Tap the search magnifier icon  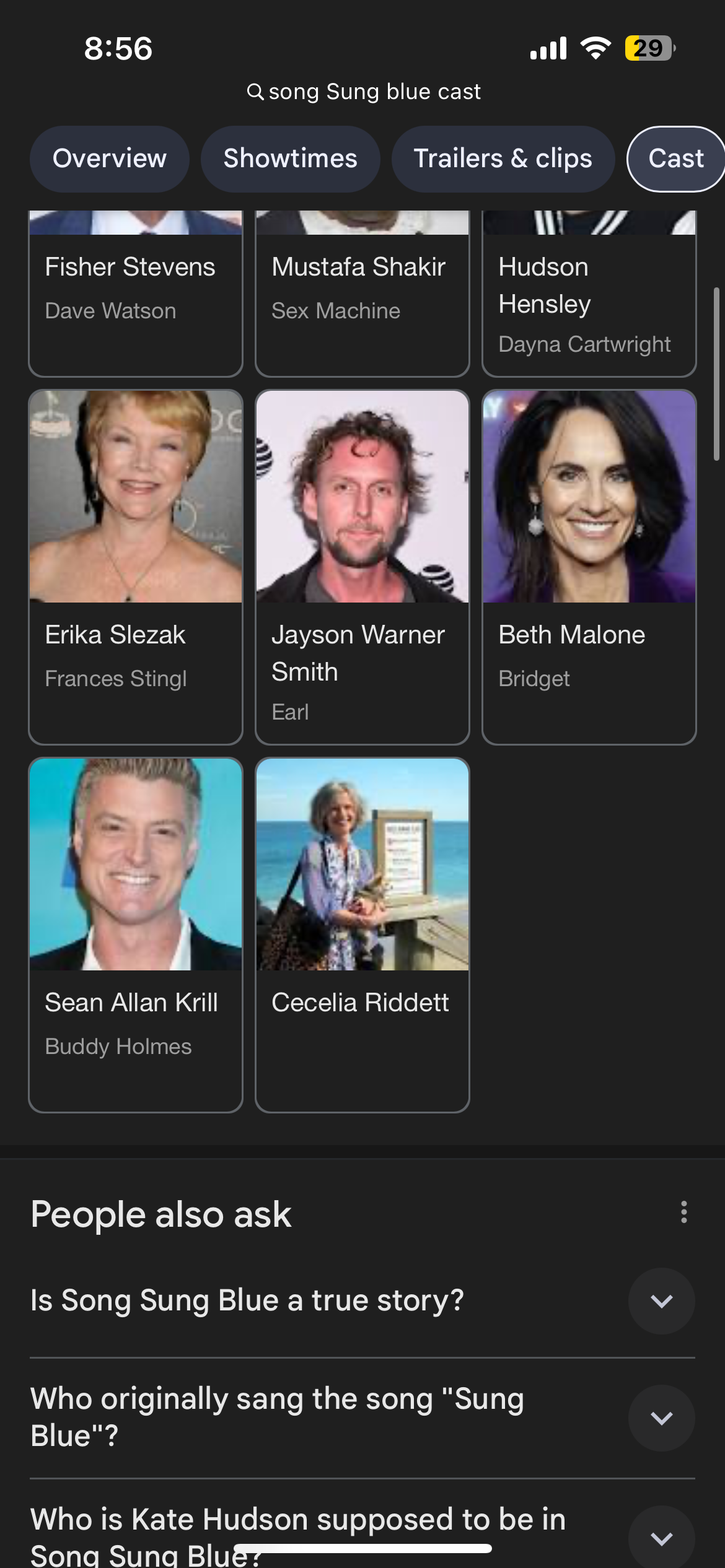click(x=255, y=92)
